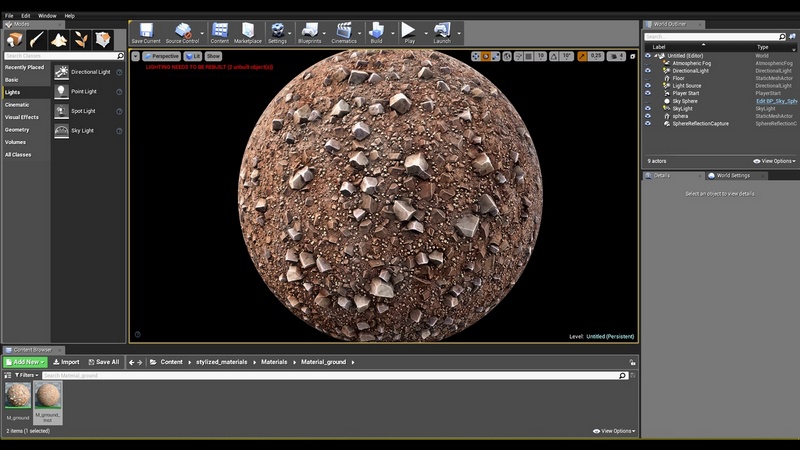Toggle visibility eye for DirectionalLight actor
The height and width of the screenshot is (450, 800).
point(648,71)
